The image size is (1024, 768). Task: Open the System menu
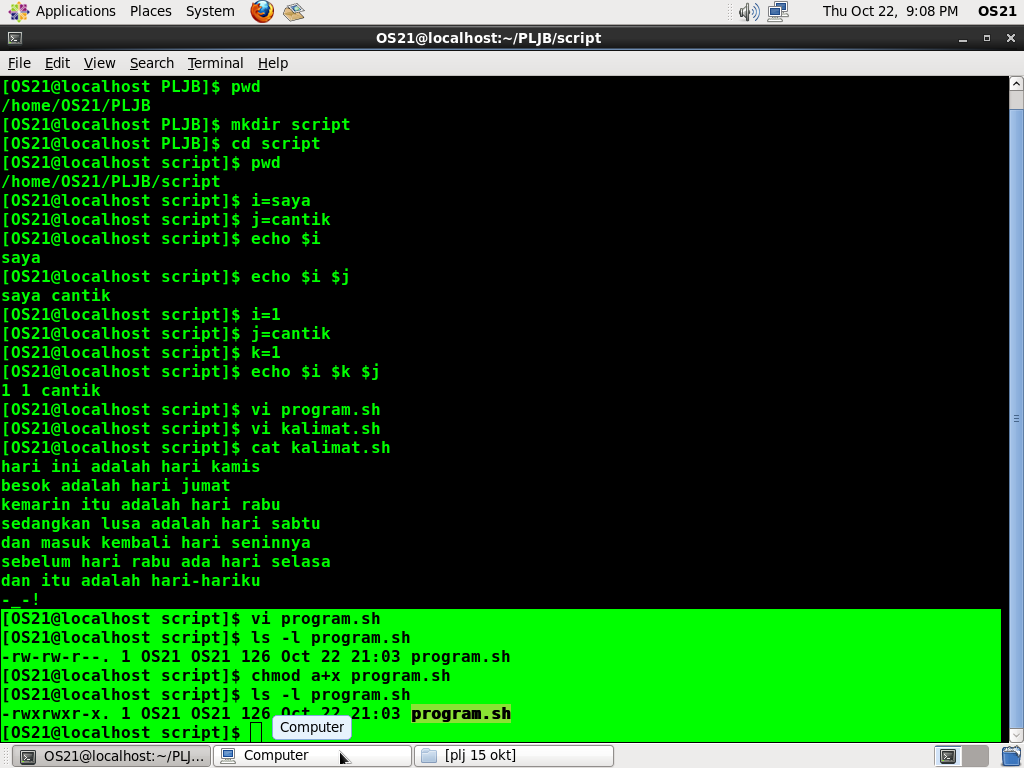210,11
